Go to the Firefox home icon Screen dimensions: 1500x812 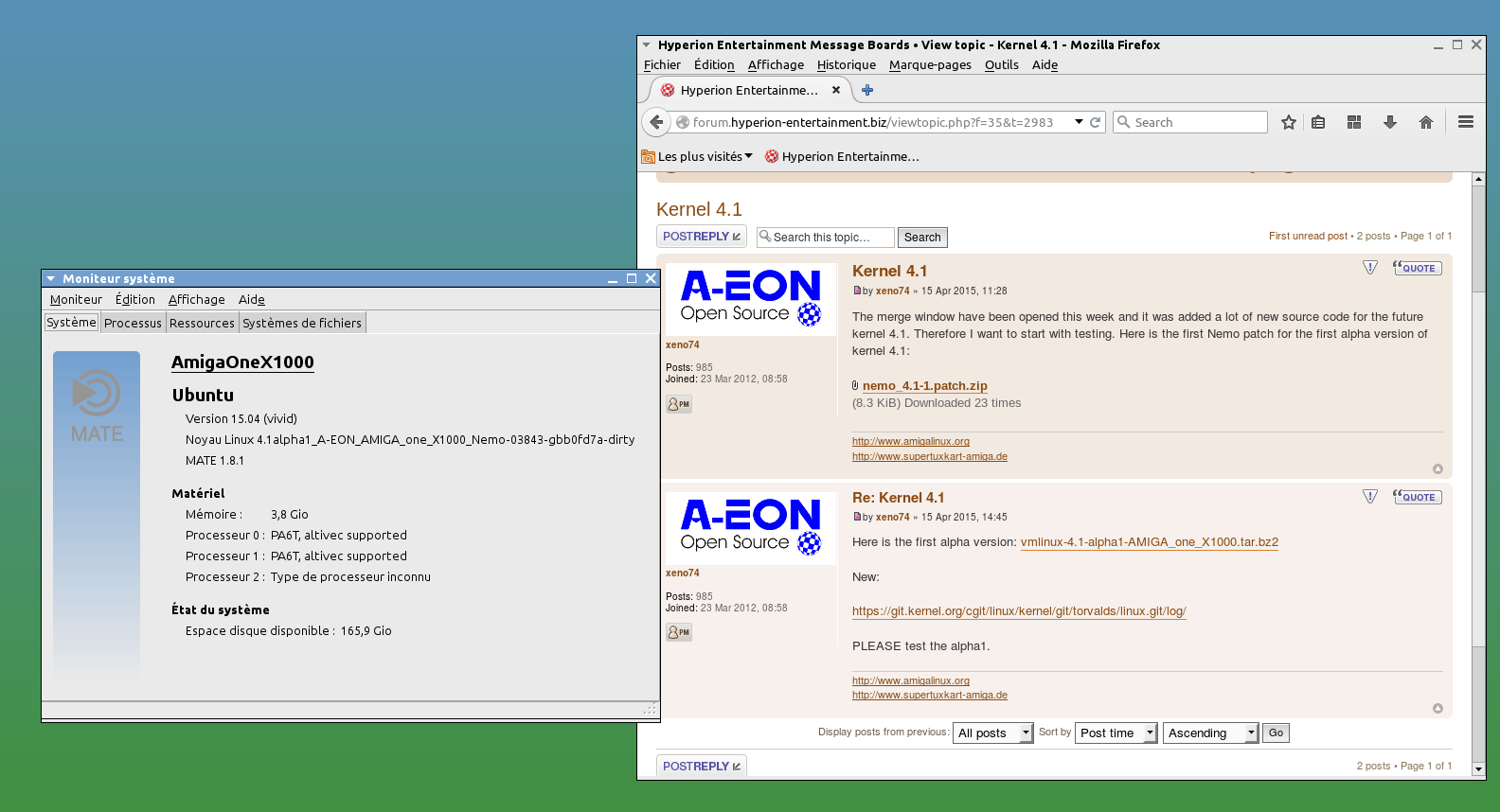(1425, 122)
